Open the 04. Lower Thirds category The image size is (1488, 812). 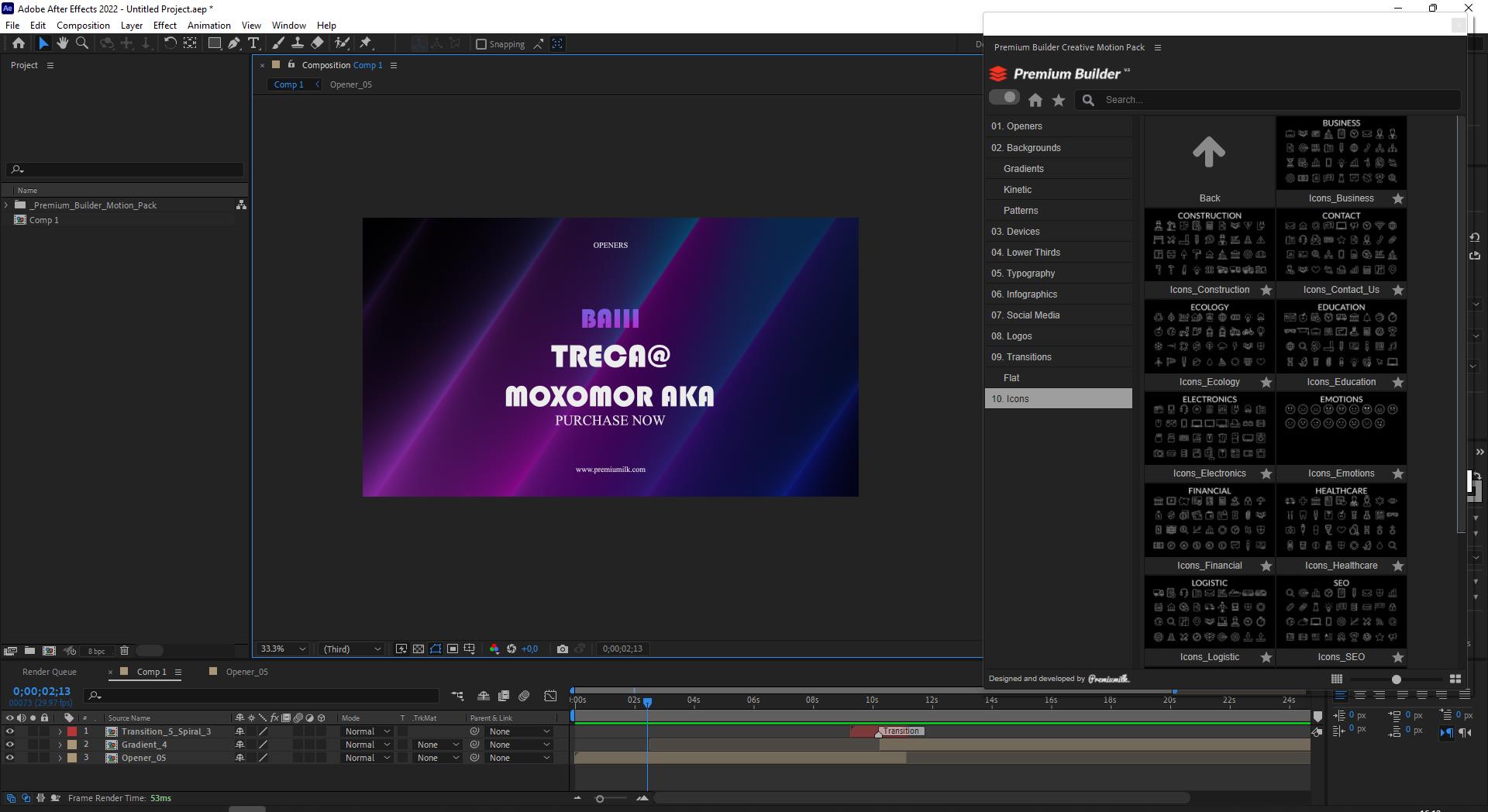click(1058, 253)
